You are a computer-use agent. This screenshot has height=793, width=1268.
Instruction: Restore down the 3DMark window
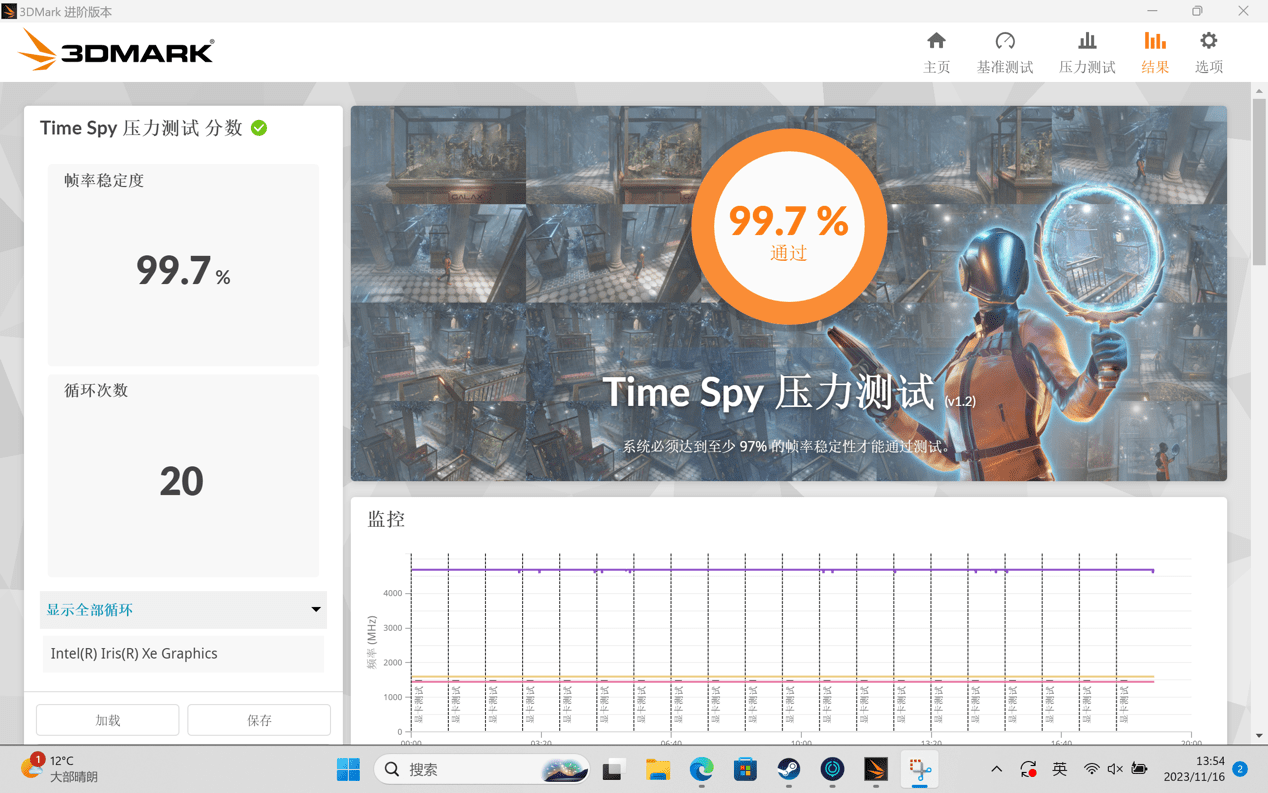1197,11
